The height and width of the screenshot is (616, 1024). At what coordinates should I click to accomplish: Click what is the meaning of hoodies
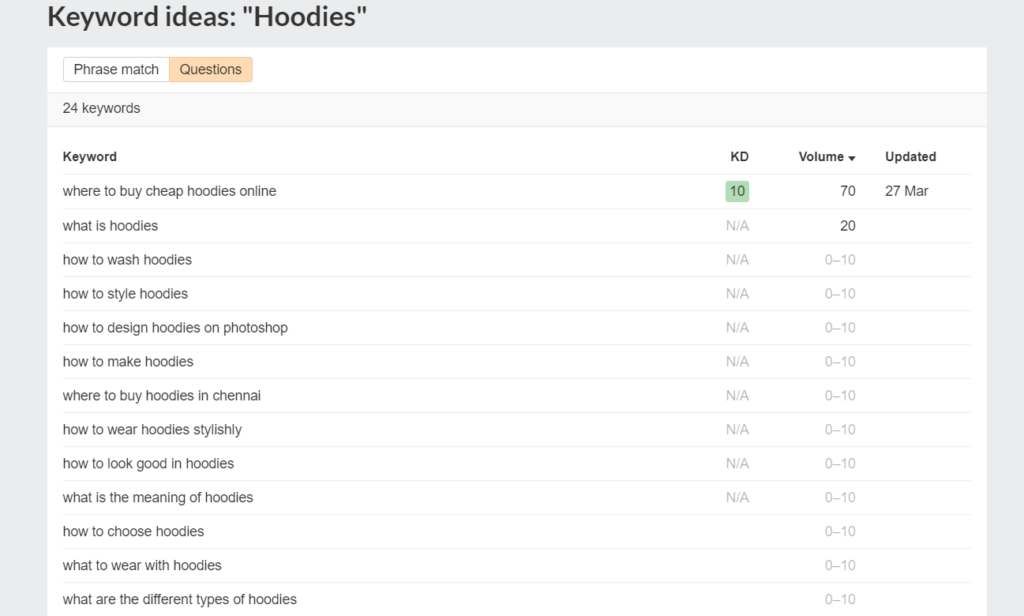[158, 498]
